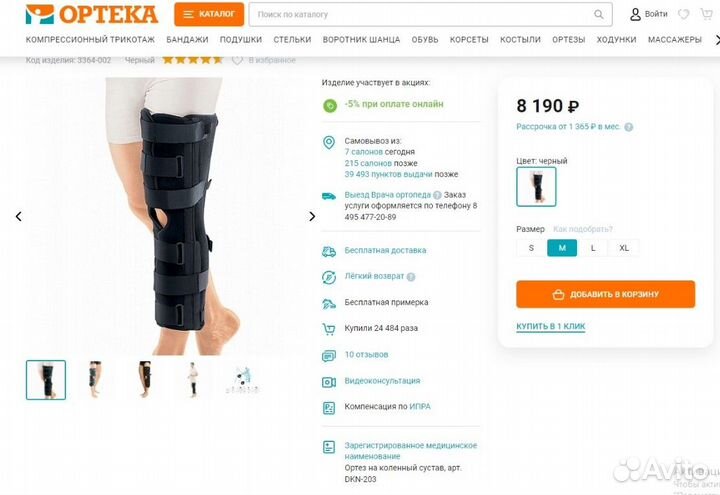The height and width of the screenshot is (495, 720).
Task: Select size XL option
Action: pyautogui.click(x=624, y=248)
